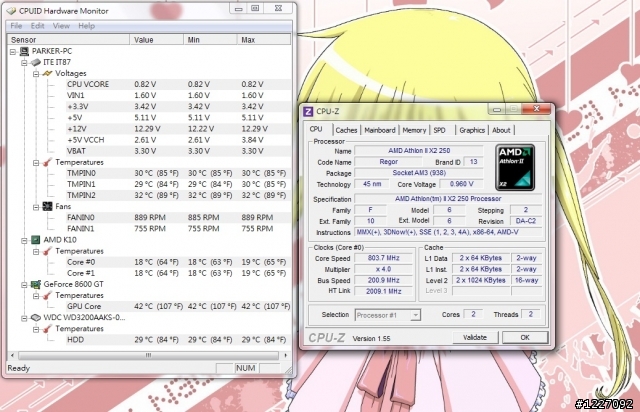
Task: Click the scrollbar left arrow
Action: click(13, 355)
